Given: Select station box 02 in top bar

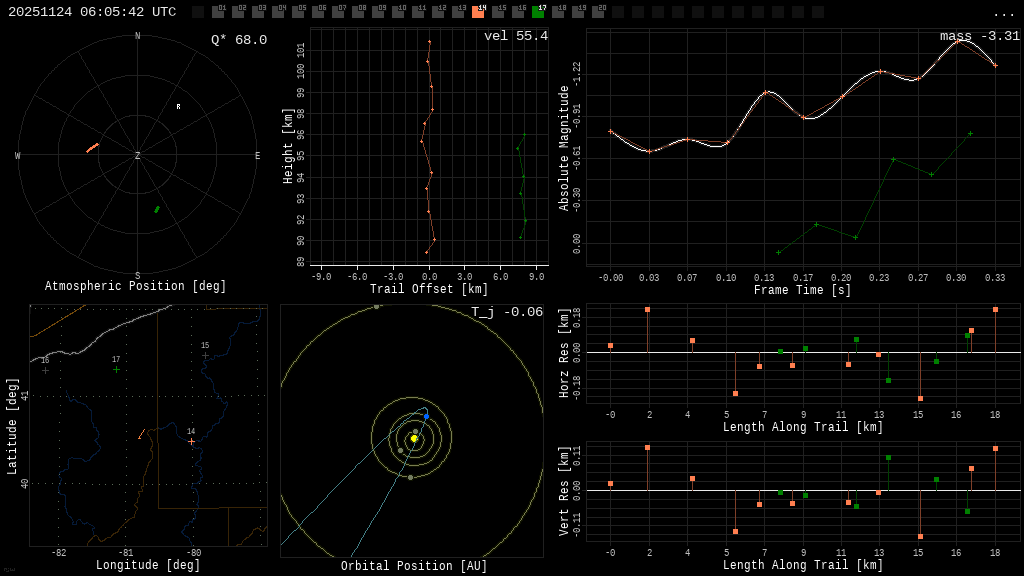Looking at the screenshot, I should pyautogui.click(x=238, y=12).
